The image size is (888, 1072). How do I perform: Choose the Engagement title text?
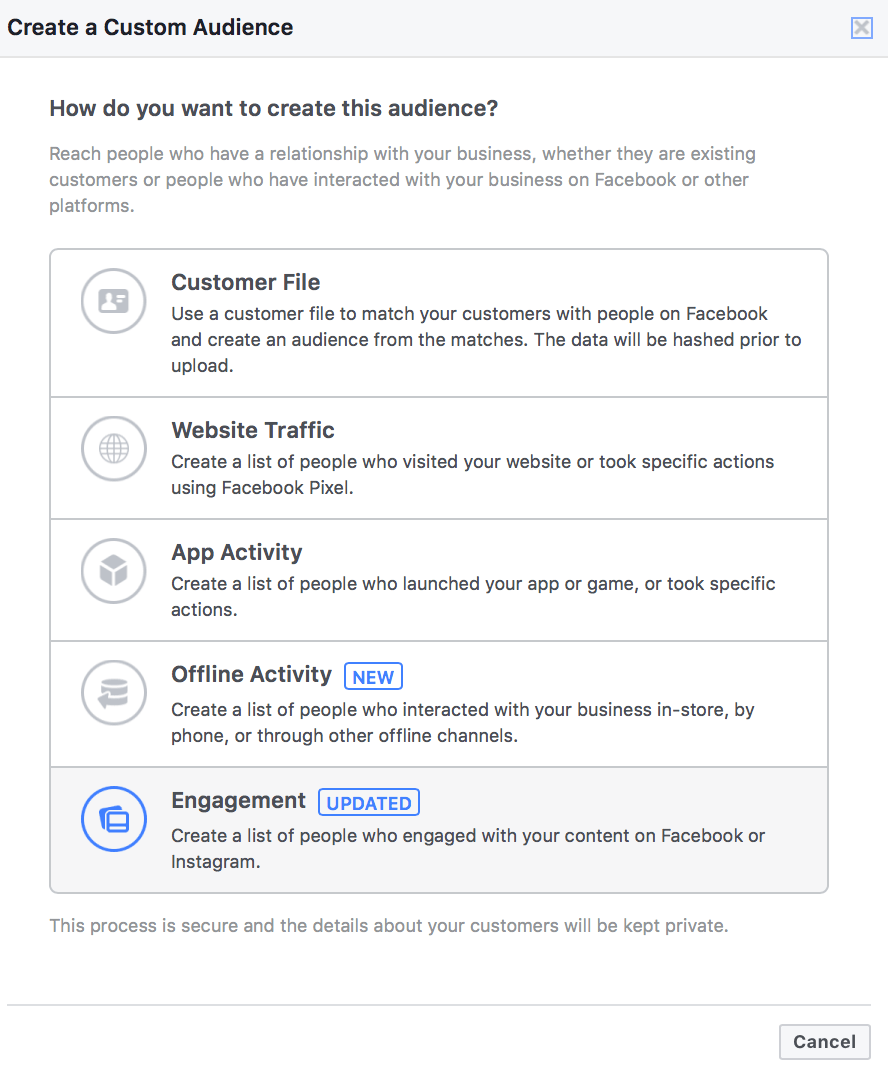coord(239,801)
